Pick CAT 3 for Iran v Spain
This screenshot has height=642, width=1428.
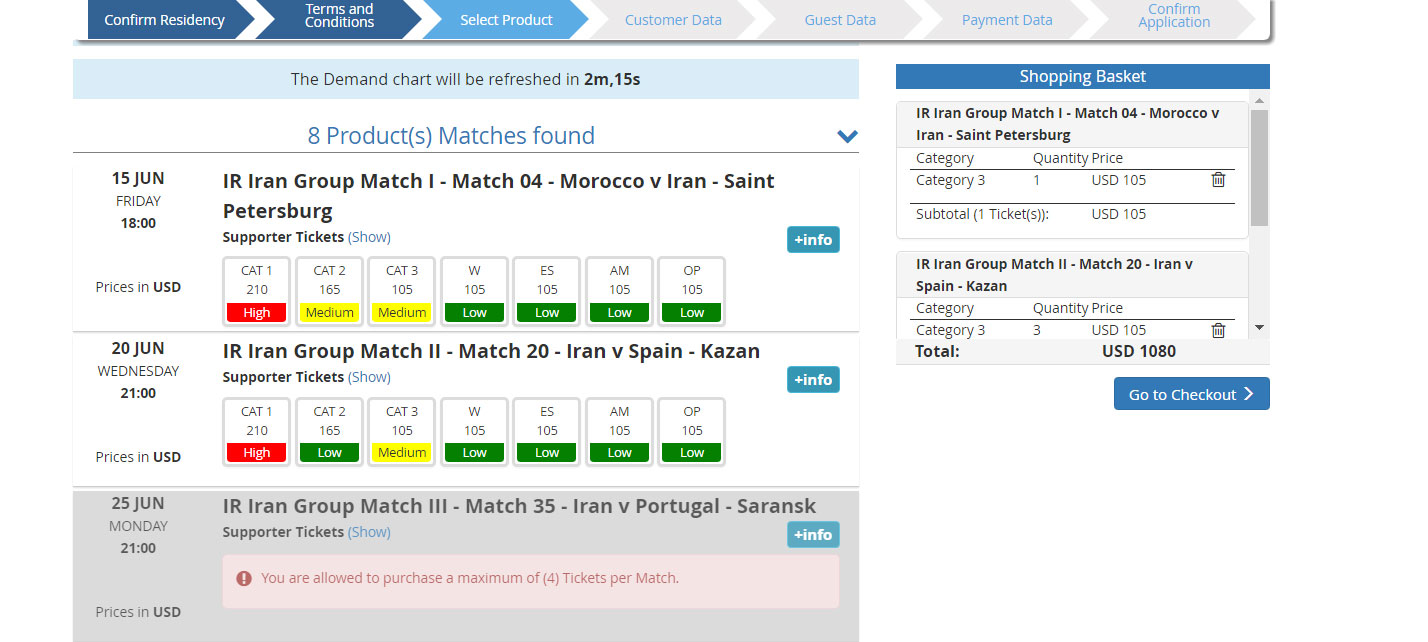[x=402, y=431]
